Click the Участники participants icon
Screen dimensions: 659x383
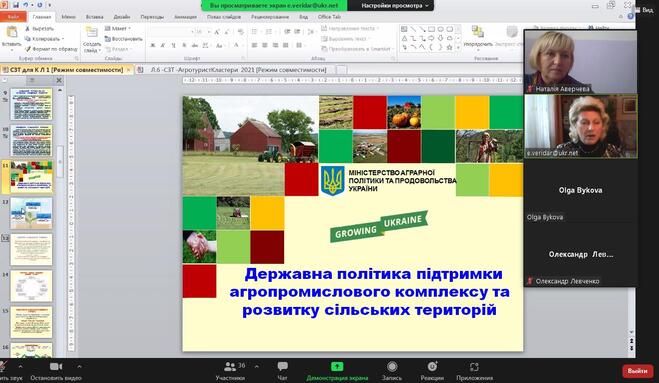[230, 367]
